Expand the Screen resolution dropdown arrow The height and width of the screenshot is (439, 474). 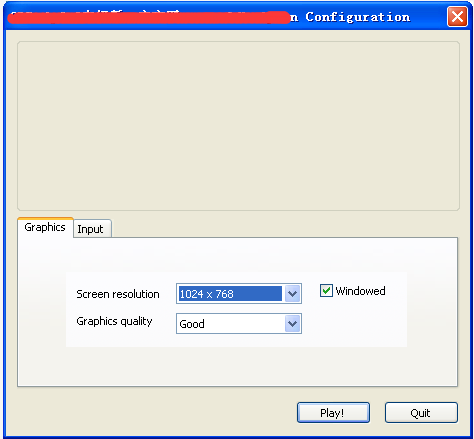coord(292,294)
